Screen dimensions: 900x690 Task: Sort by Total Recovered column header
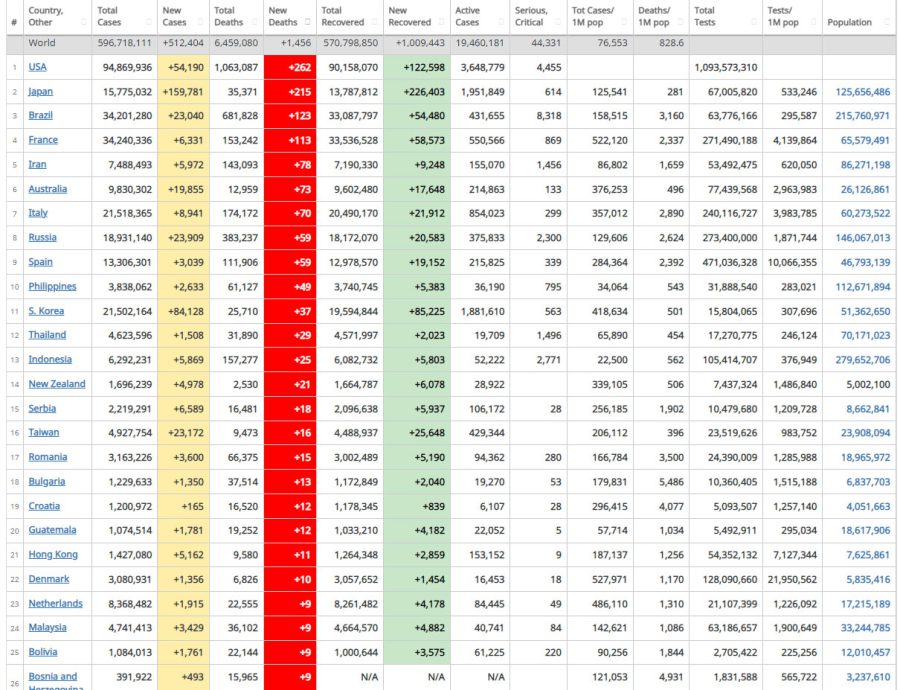349,17
